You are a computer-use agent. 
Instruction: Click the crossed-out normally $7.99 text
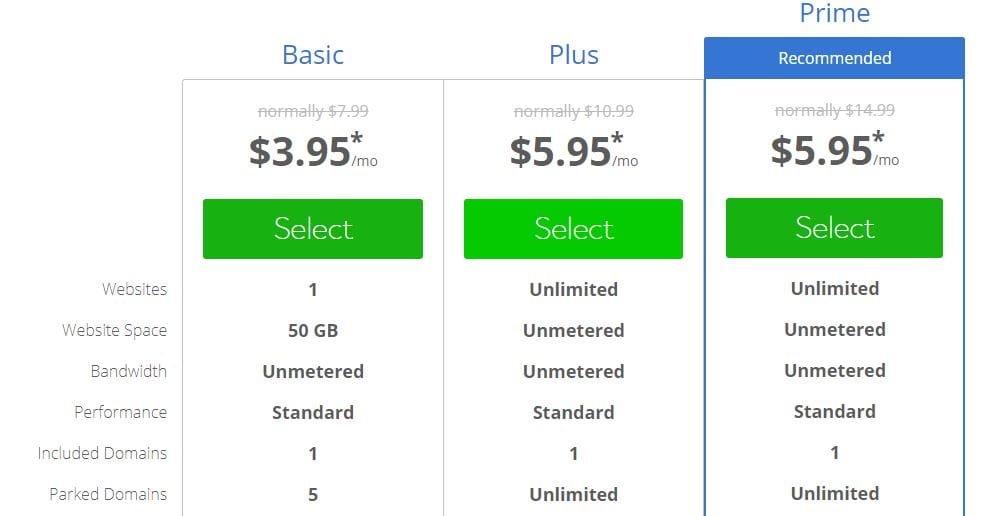[313, 112]
